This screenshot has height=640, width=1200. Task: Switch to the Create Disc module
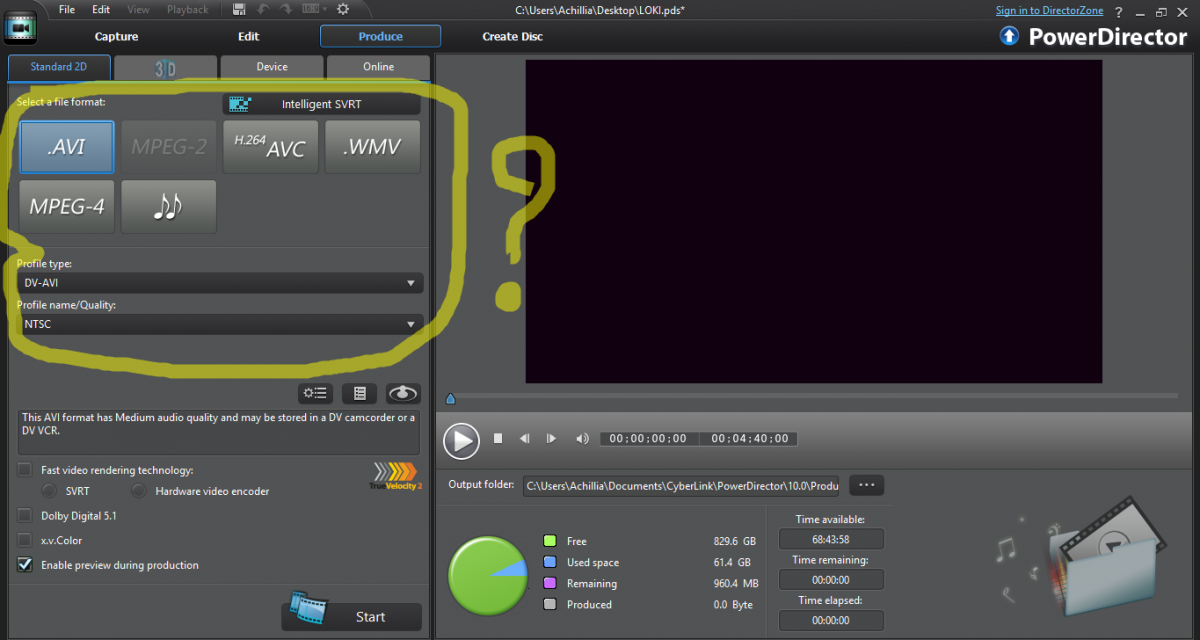pos(513,36)
